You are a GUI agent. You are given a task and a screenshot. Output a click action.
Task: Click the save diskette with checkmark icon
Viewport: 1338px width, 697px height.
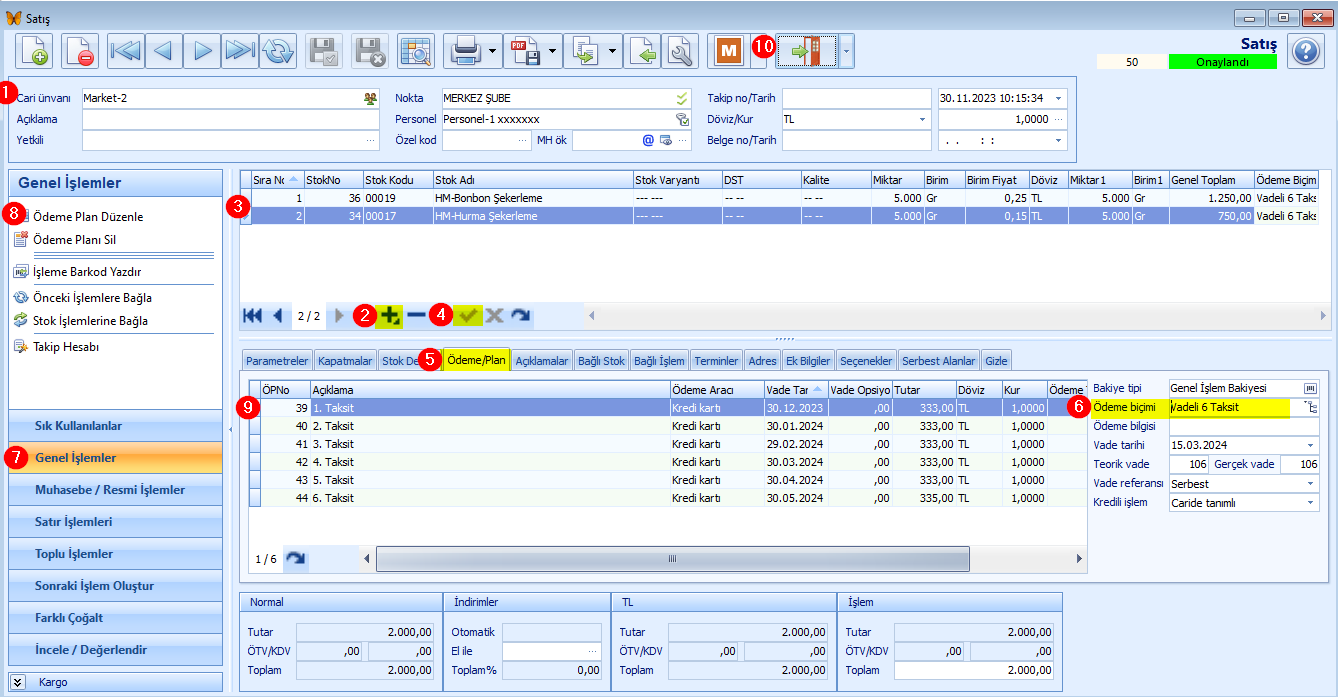pos(324,50)
